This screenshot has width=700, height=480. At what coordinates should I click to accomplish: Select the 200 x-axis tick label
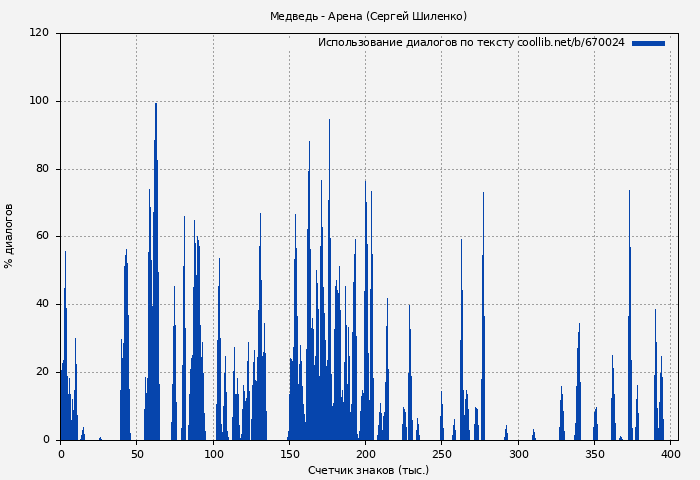click(x=366, y=453)
